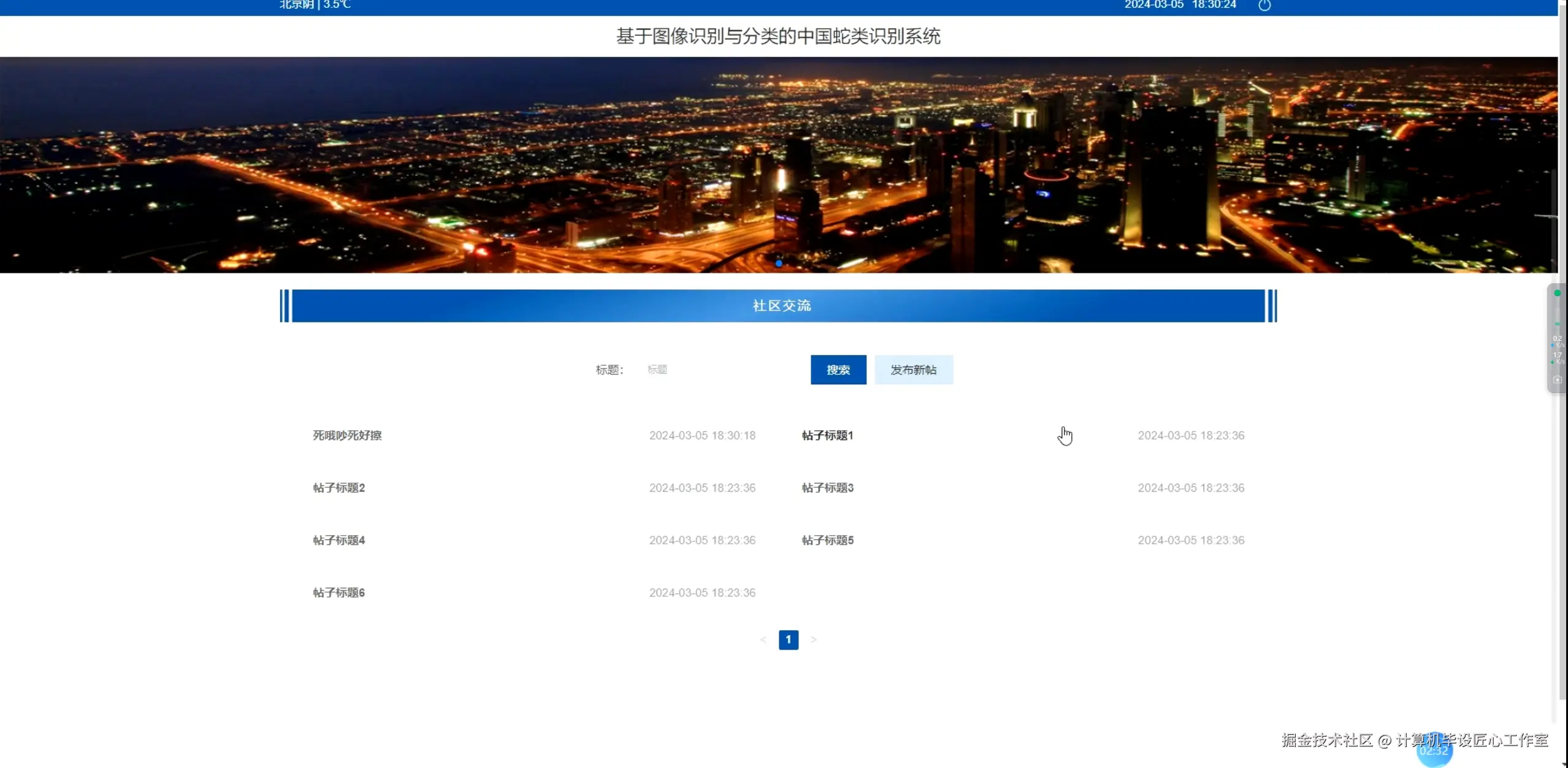Screen dimensions: 1568x768
Task: Open the post 帖子标题2
Action: click(338, 488)
